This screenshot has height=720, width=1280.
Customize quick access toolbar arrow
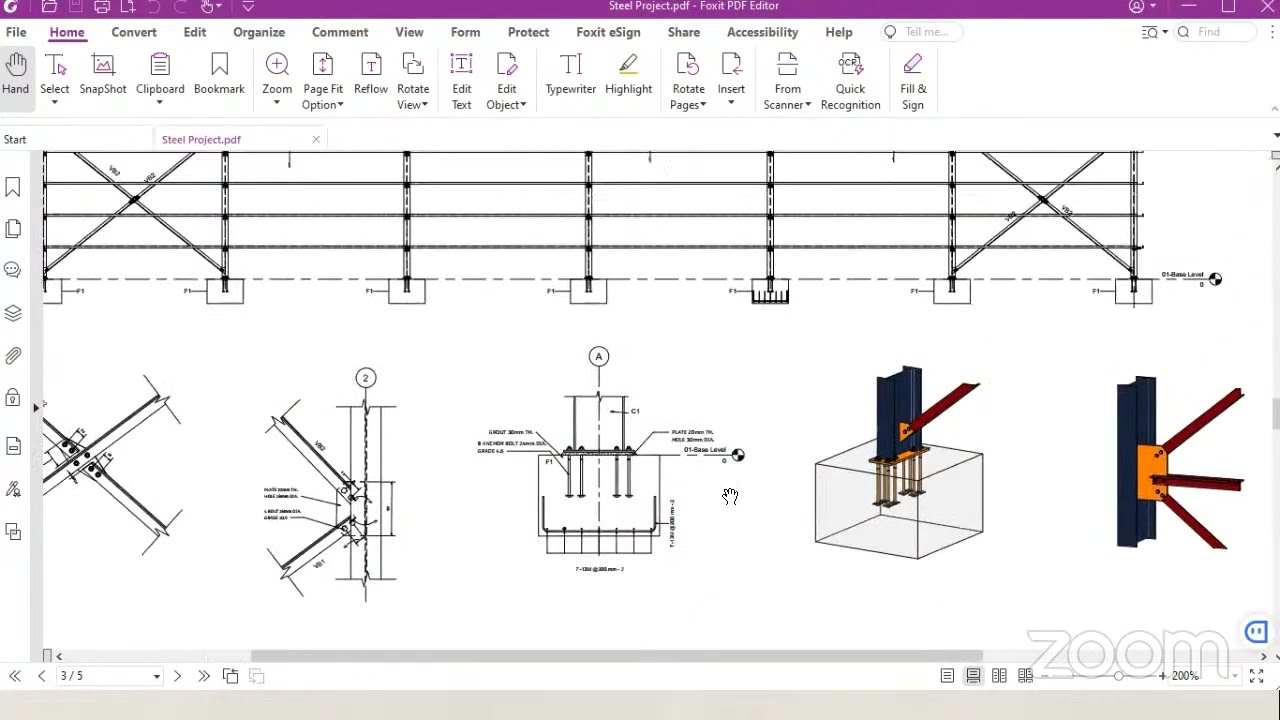(x=248, y=6)
